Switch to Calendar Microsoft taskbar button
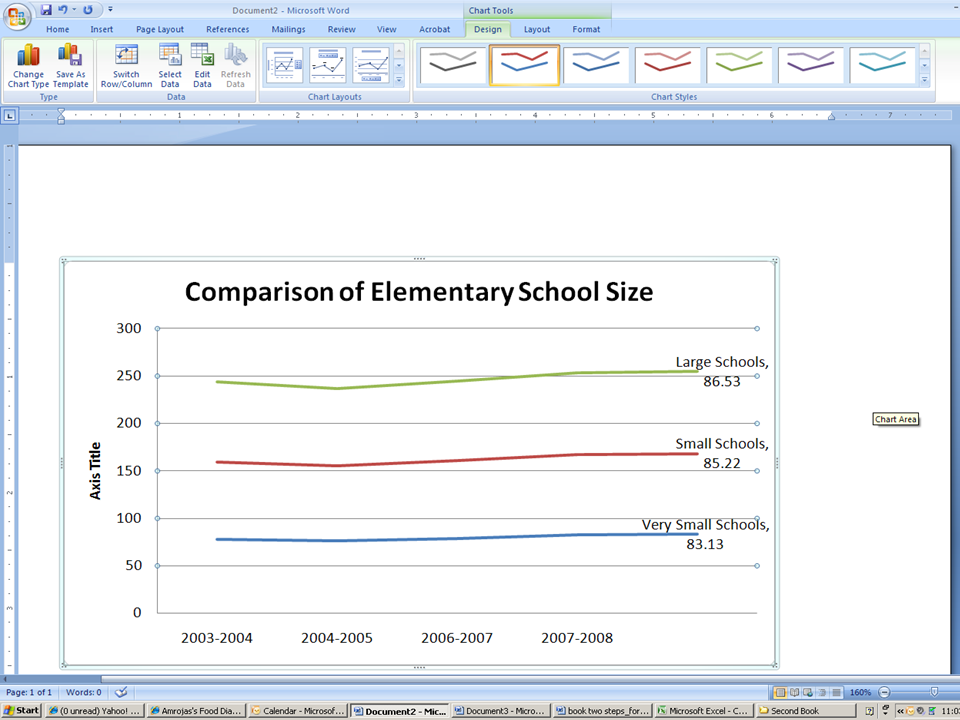960x720 pixels. pyautogui.click(x=297, y=711)
